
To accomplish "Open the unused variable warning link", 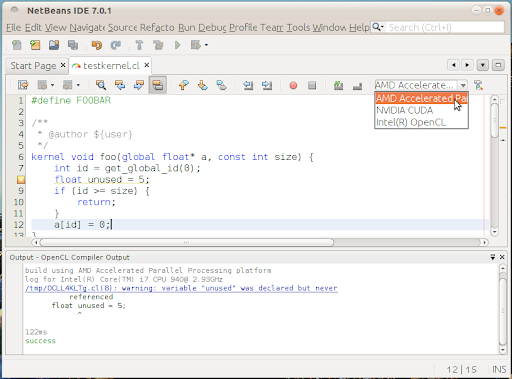I will pos(181,288).
